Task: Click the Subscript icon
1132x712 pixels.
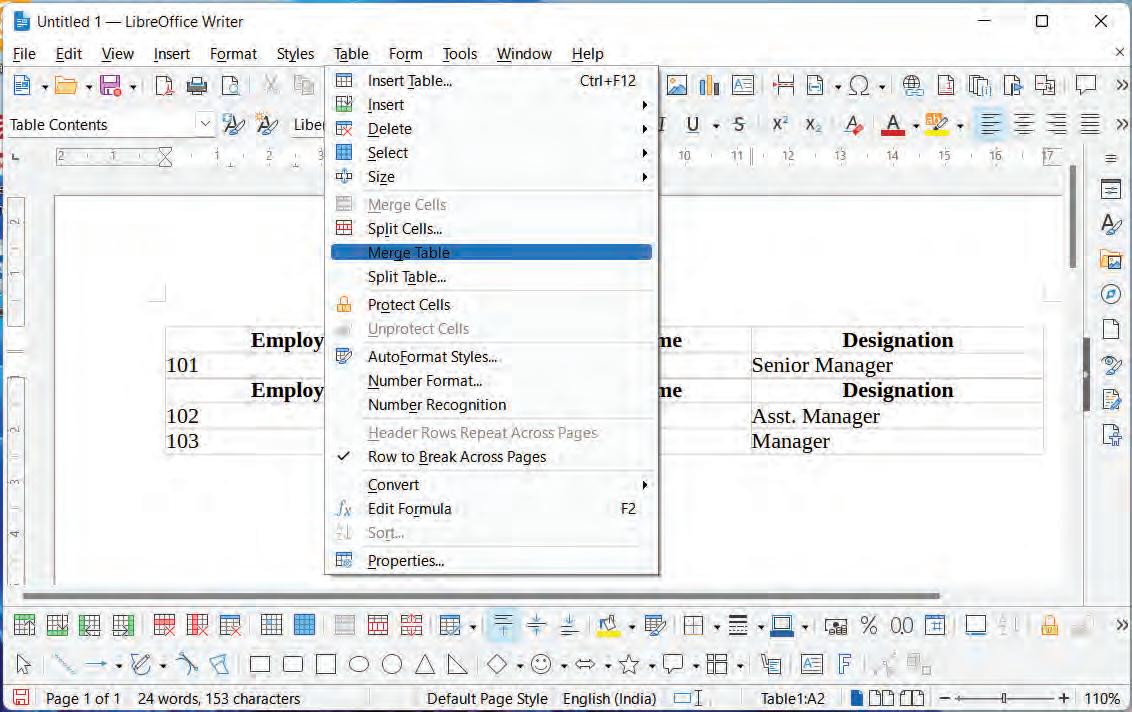Action: click(814, 124)
